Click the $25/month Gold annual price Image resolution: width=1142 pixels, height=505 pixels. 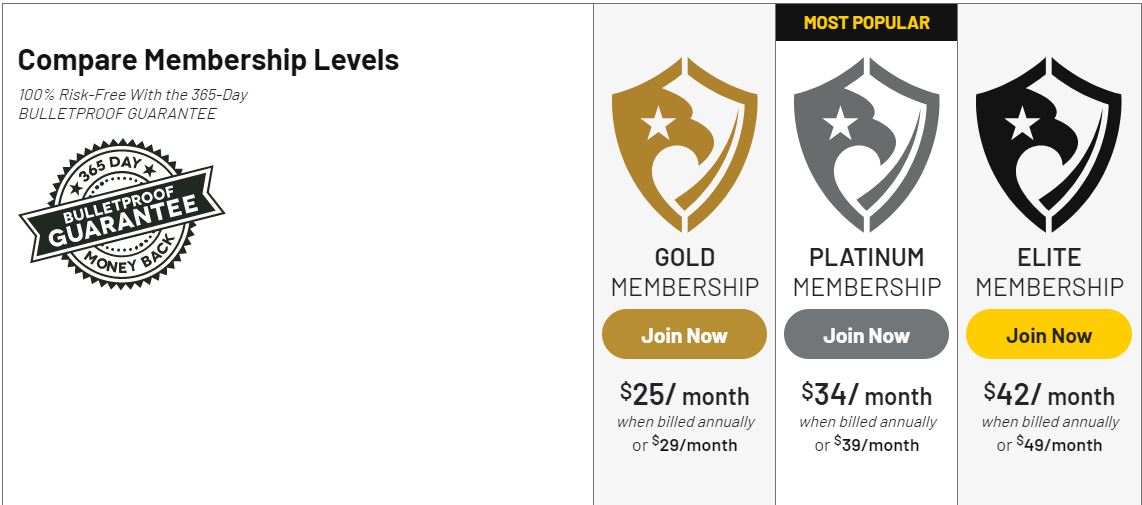pos(684,395)
